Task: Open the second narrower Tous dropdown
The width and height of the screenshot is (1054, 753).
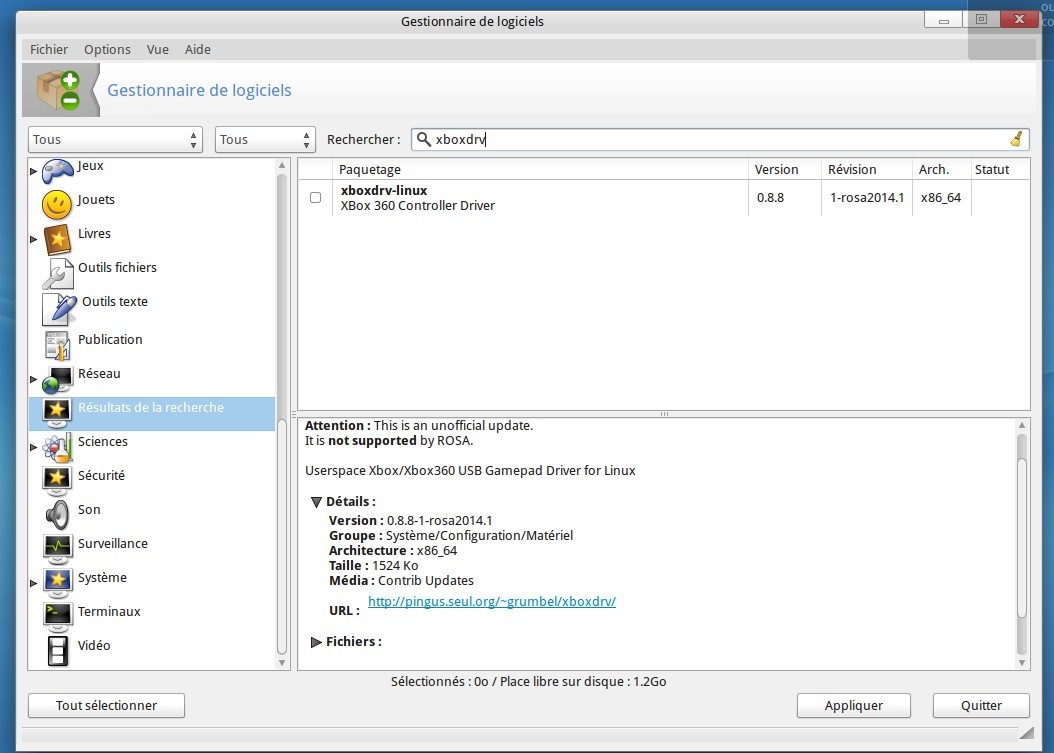Action: tap(265, 140)
